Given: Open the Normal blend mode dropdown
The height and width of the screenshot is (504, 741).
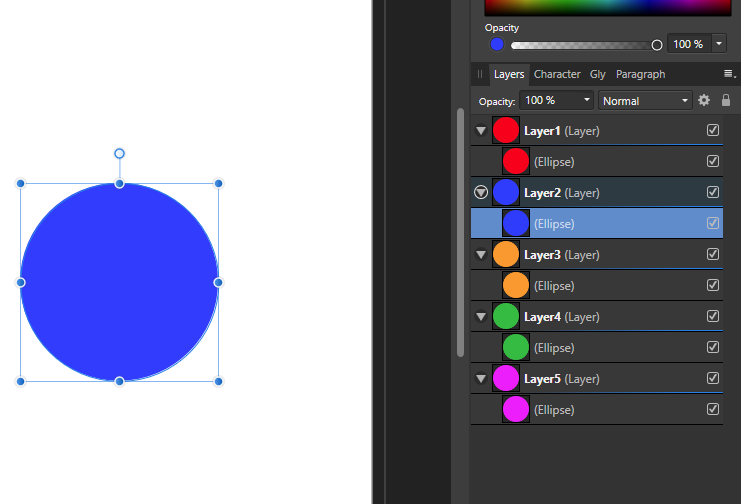Looking at the screenshot, I should click(645, 101).
